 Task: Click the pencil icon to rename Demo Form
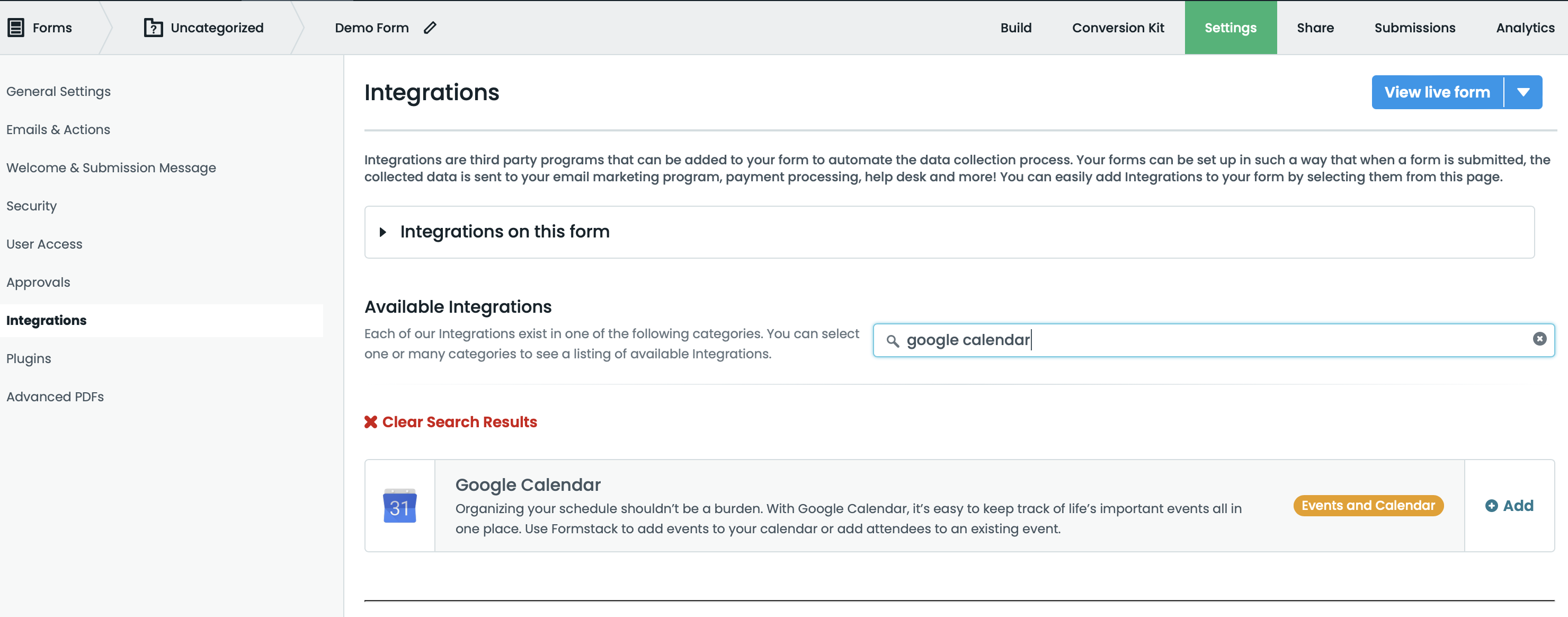tap(430, 28)
